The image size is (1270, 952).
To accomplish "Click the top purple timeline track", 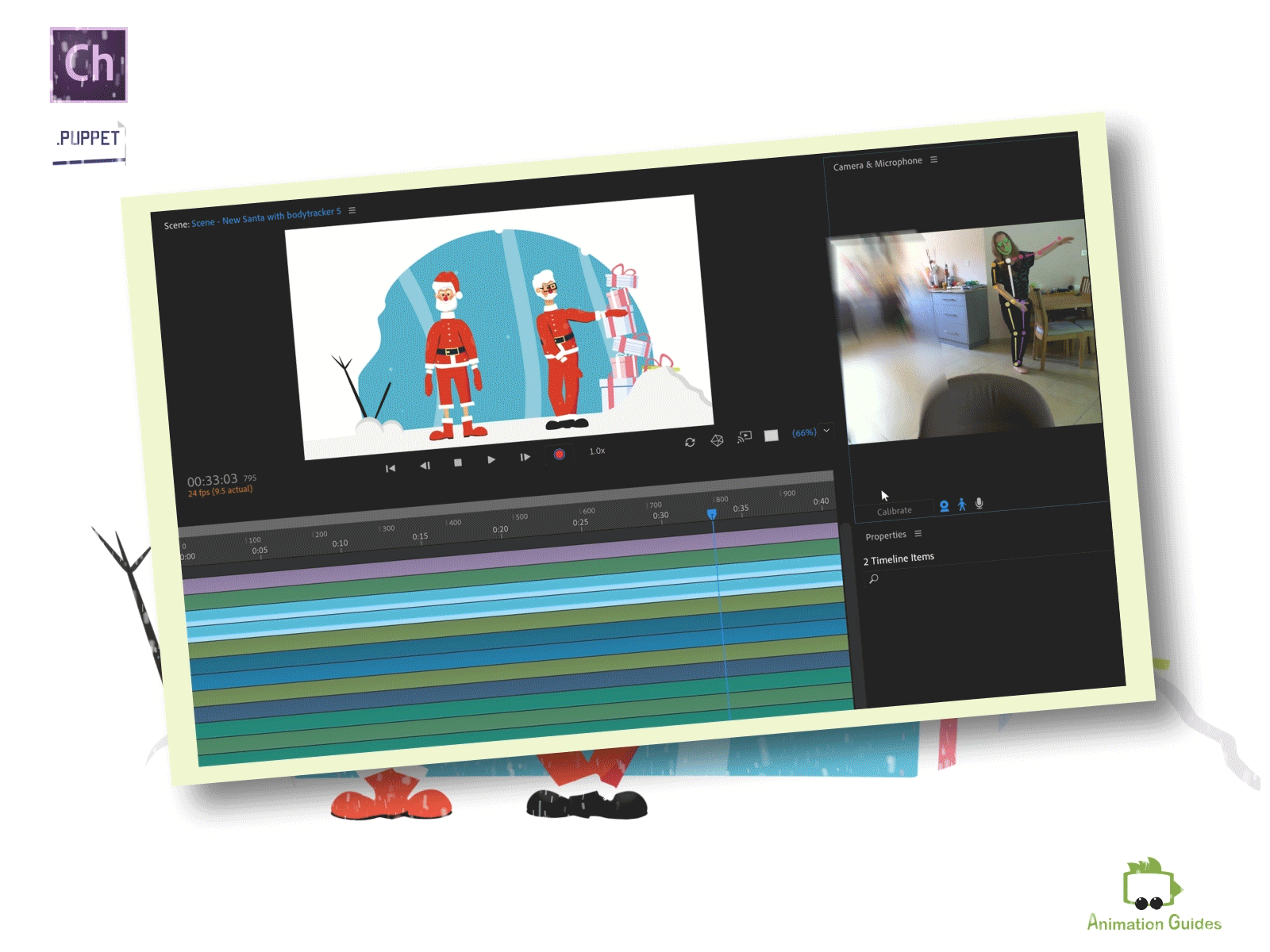I will pyautogui.click(x=512, y=559).
